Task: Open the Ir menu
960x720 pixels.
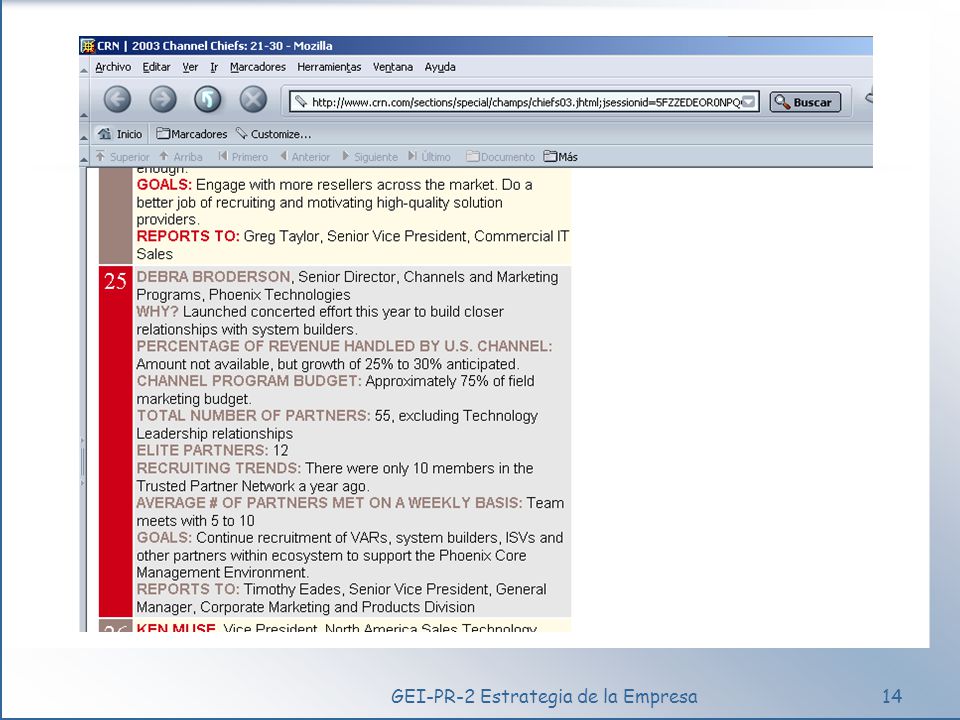Action: tap(214, 67)
